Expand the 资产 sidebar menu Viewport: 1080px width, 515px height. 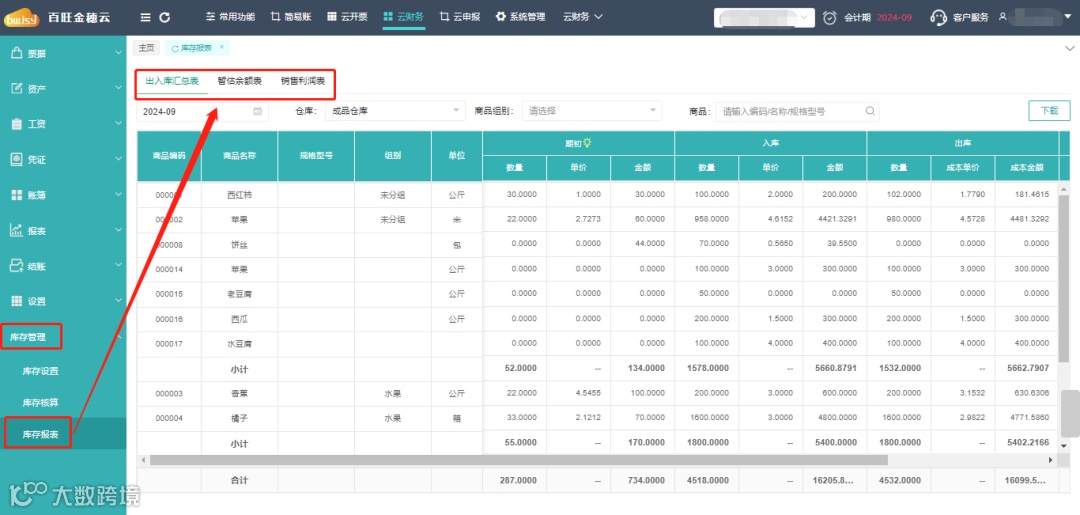pyautogui.click(x=118, y=89)
